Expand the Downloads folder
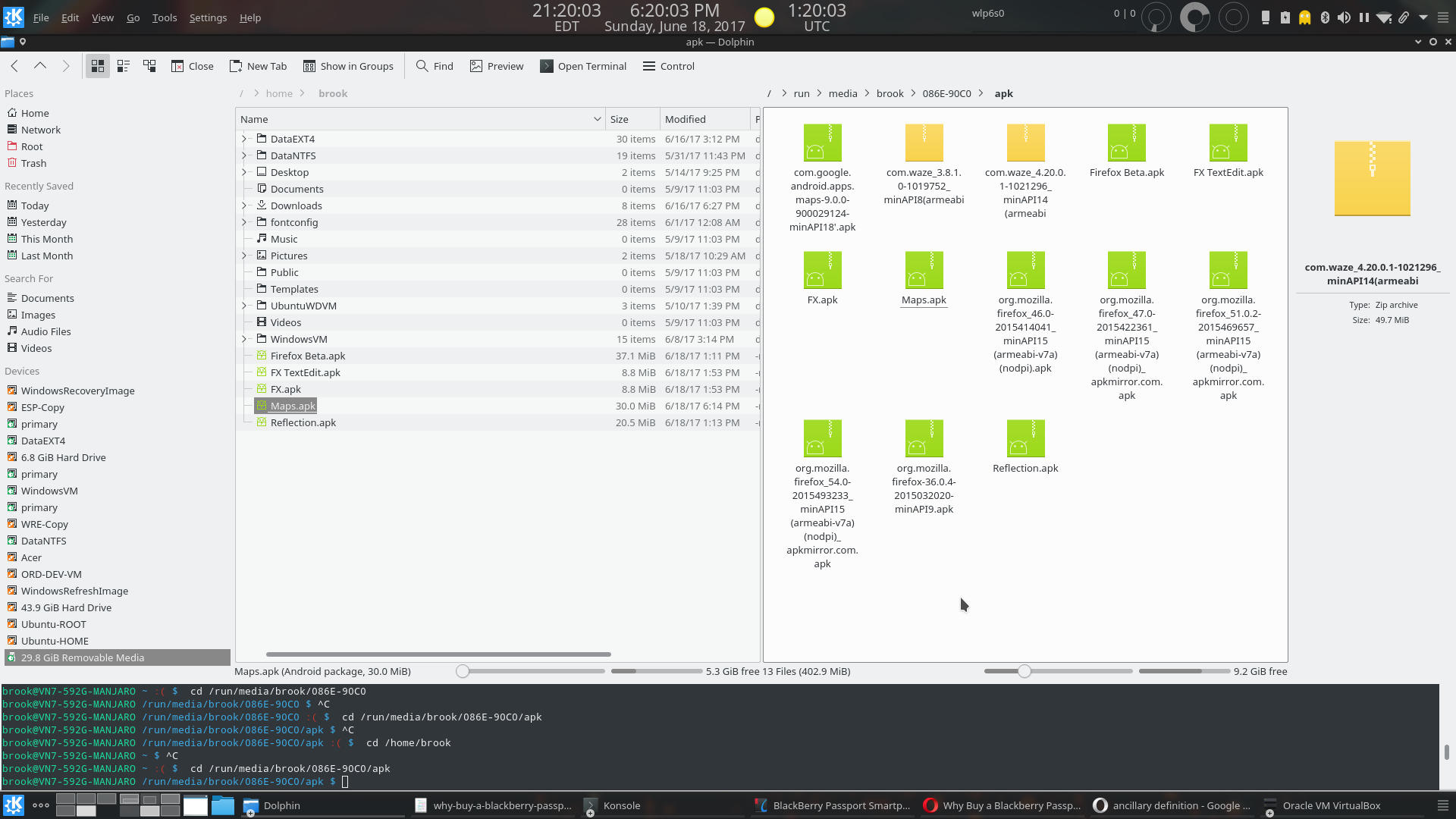This screenshot has width=1456, height=819. click(244, 206)
